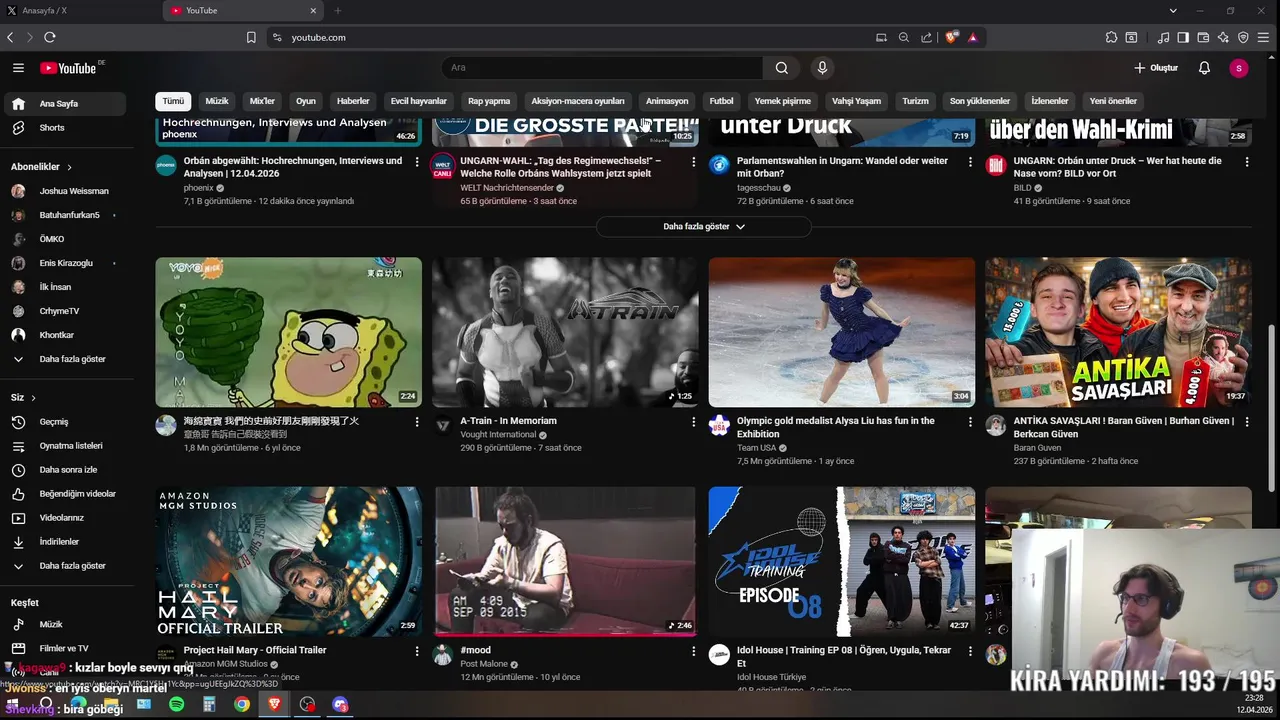
Task: Open Vought International channel link
Action: tap(498, 435)
